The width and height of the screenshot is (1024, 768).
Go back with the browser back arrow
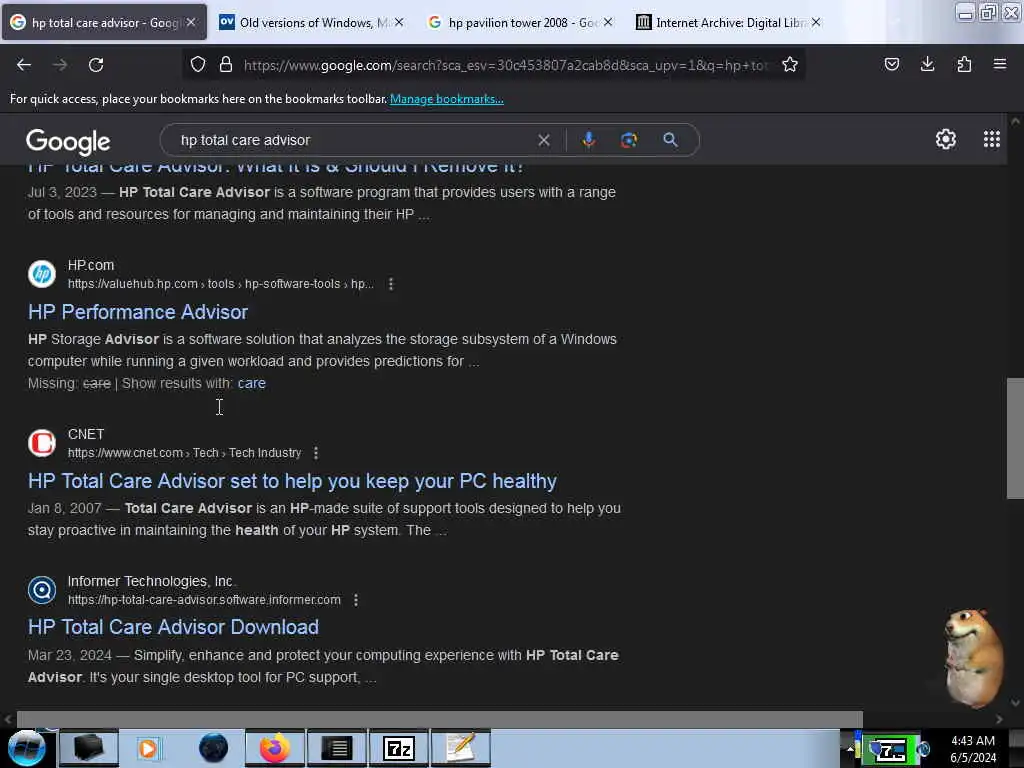(x=24, y=65)
